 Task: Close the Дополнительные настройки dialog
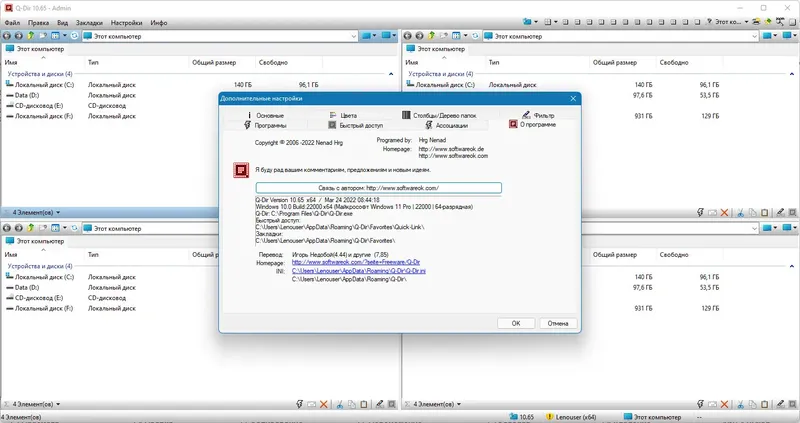(x=573, y=98)
